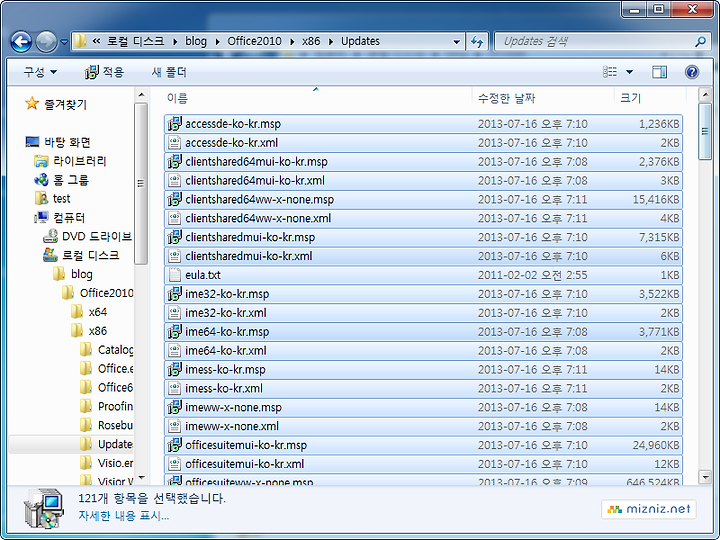Sort by the 크기 column header

[650, 98]
